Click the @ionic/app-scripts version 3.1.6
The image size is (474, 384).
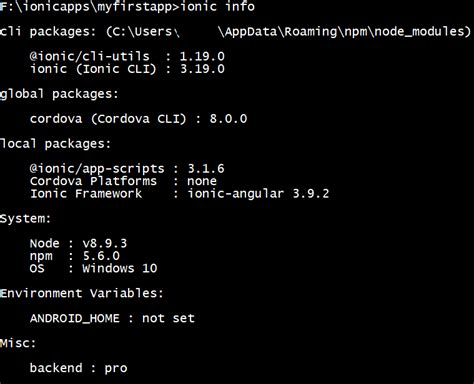click(x=206, y=169)
